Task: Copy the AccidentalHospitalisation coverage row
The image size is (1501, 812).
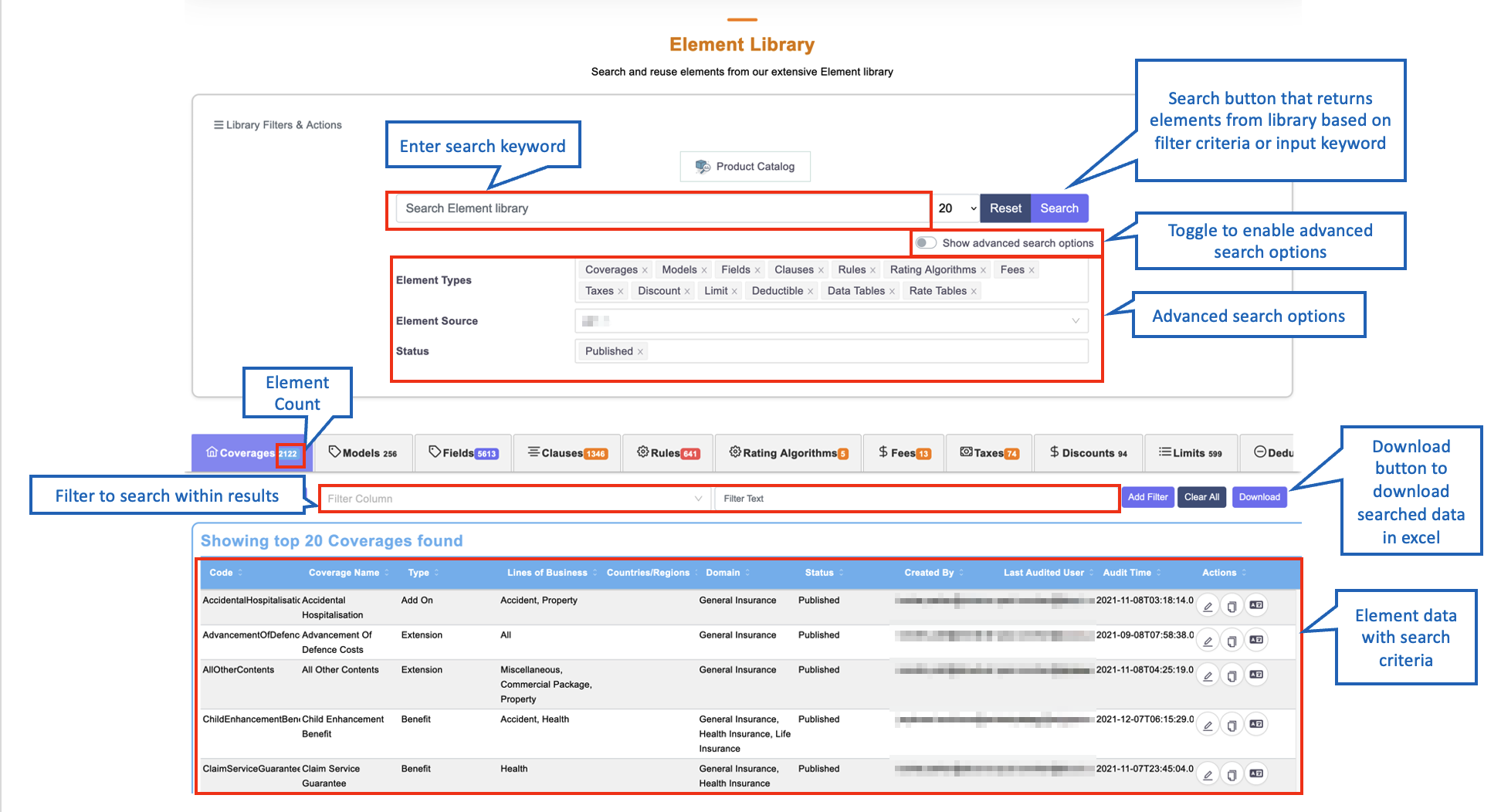Action: [x=1232, y=606]
